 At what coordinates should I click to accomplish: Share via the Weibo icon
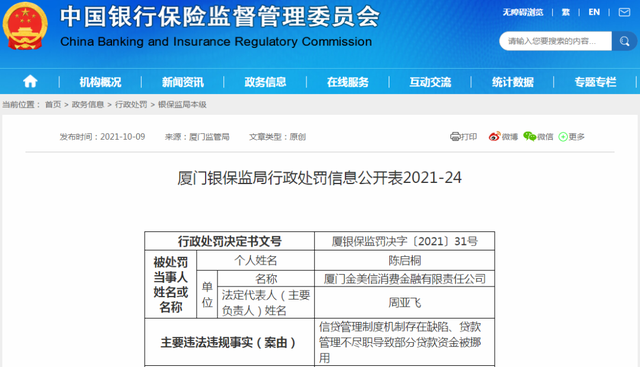coord(494,136)
